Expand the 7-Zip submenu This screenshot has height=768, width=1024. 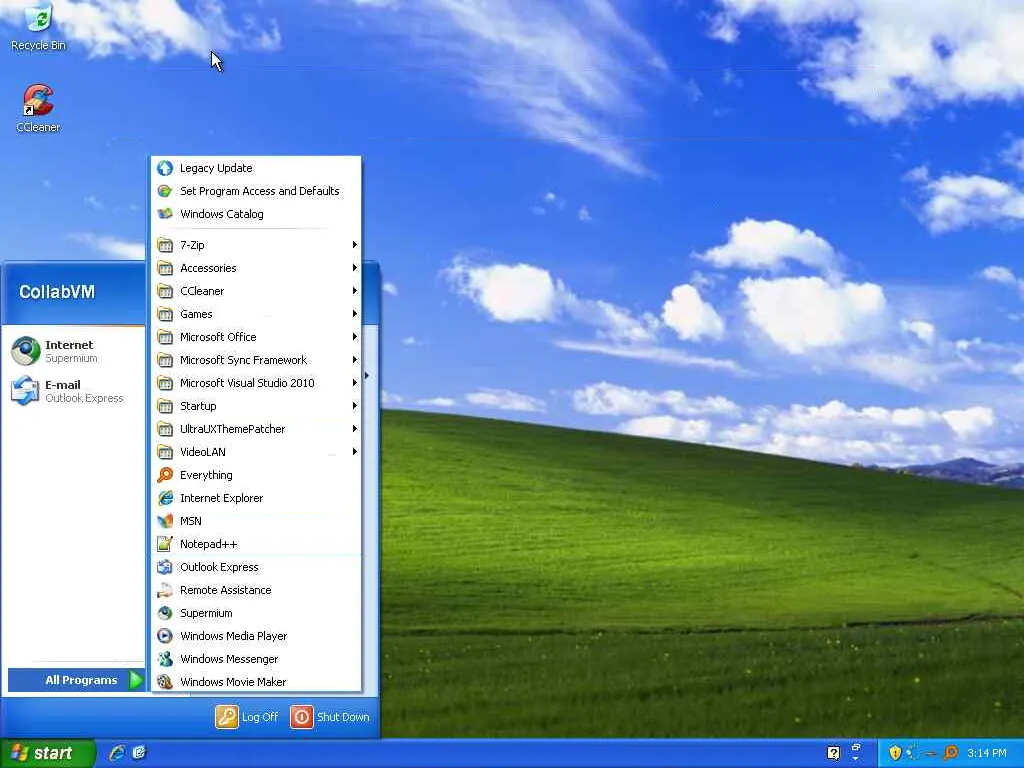(256, 245)
